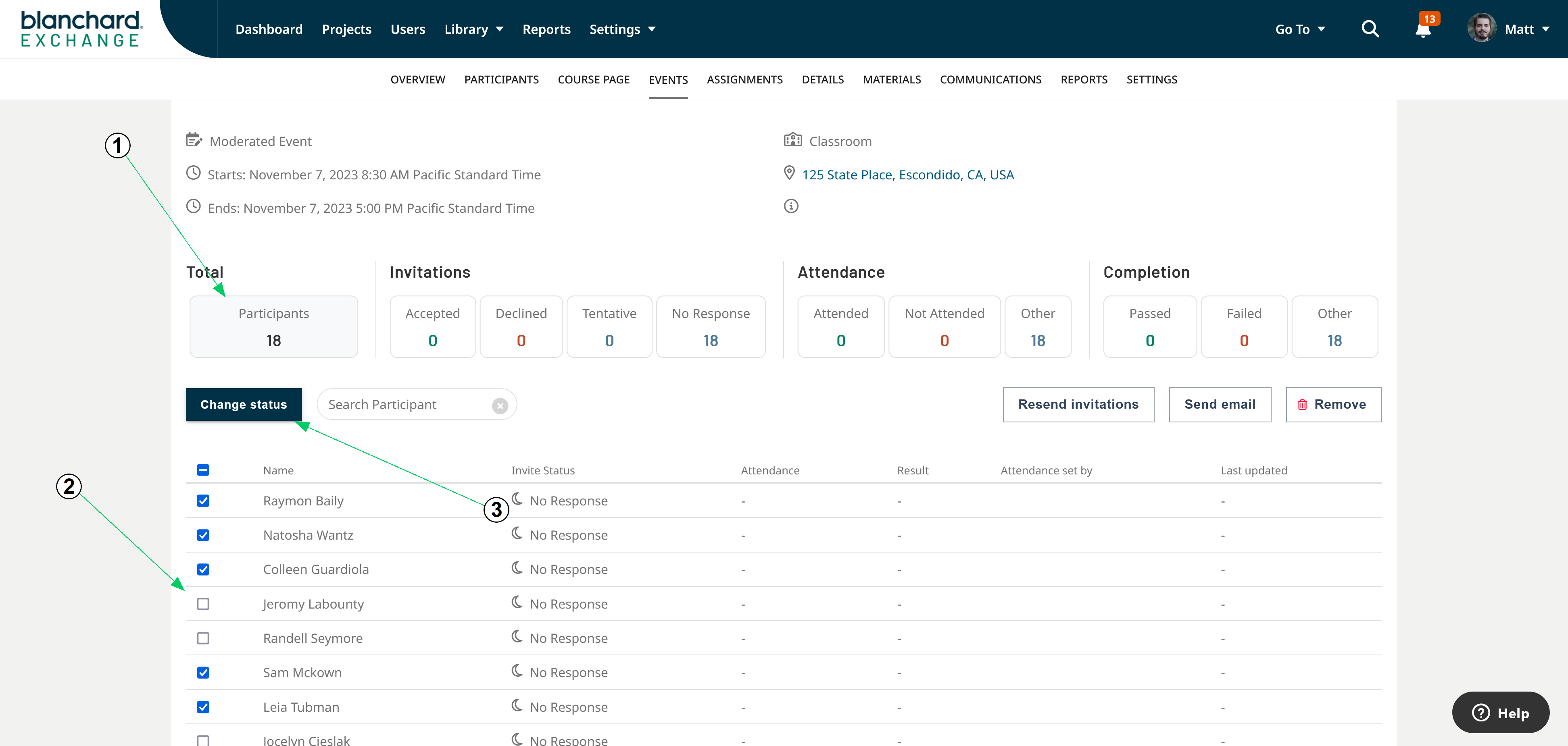This screenshot has height=746, width=1568.
Task: Click the Blanchard Exchange logo
Action: point(81,29)
